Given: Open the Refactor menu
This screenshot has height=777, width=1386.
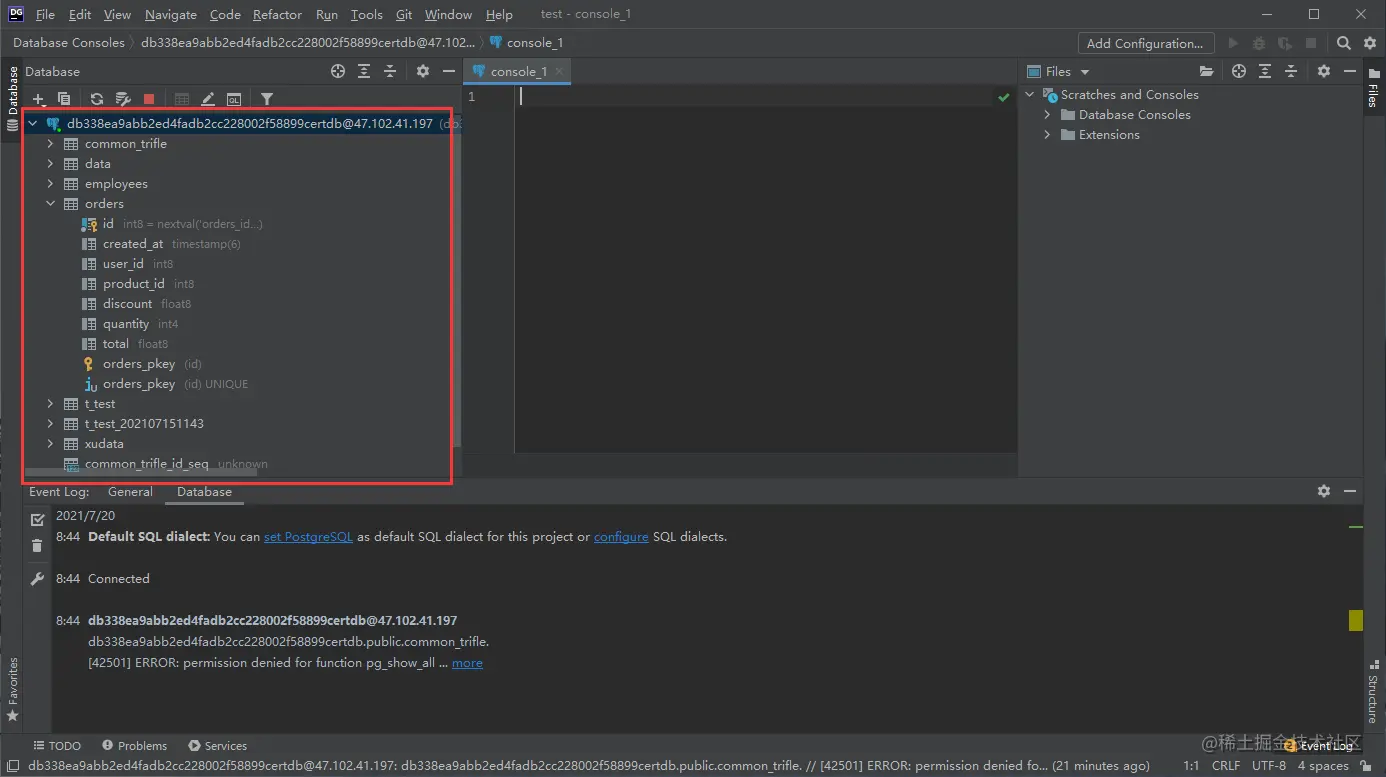Looking at the screenshot, I should click(x=277, y=14).
